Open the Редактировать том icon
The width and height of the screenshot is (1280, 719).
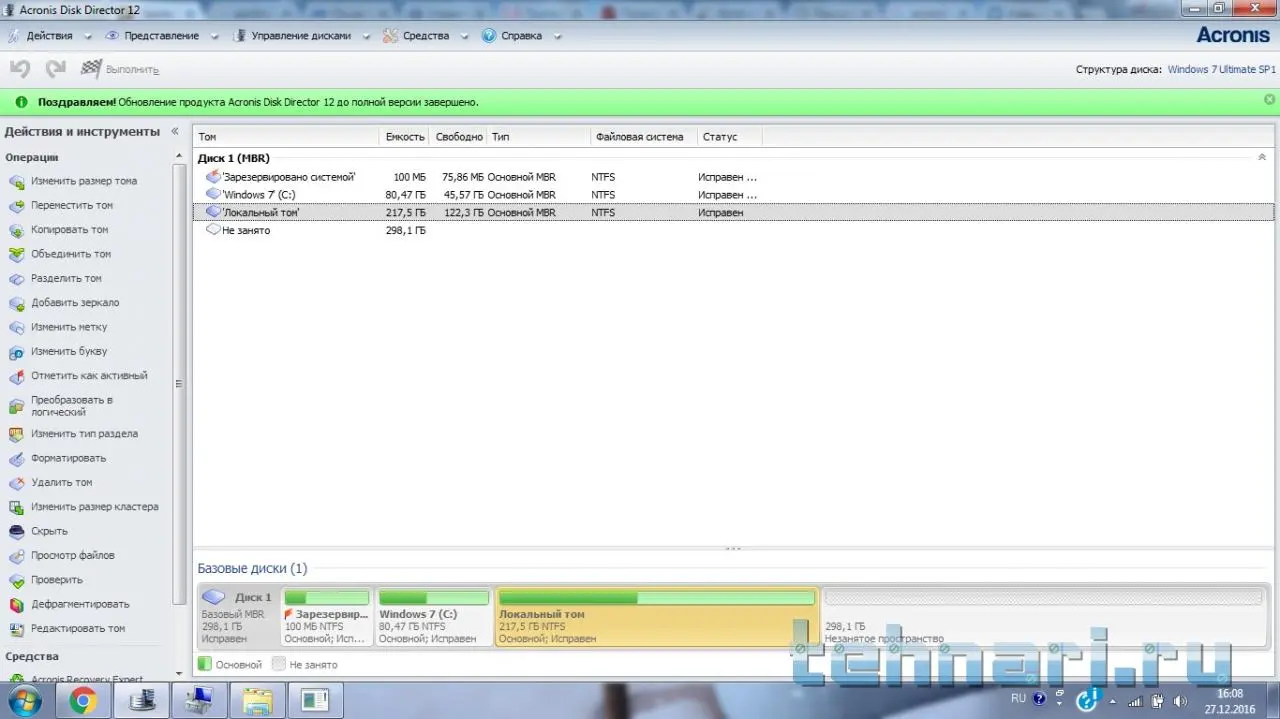tap(16, 629)
